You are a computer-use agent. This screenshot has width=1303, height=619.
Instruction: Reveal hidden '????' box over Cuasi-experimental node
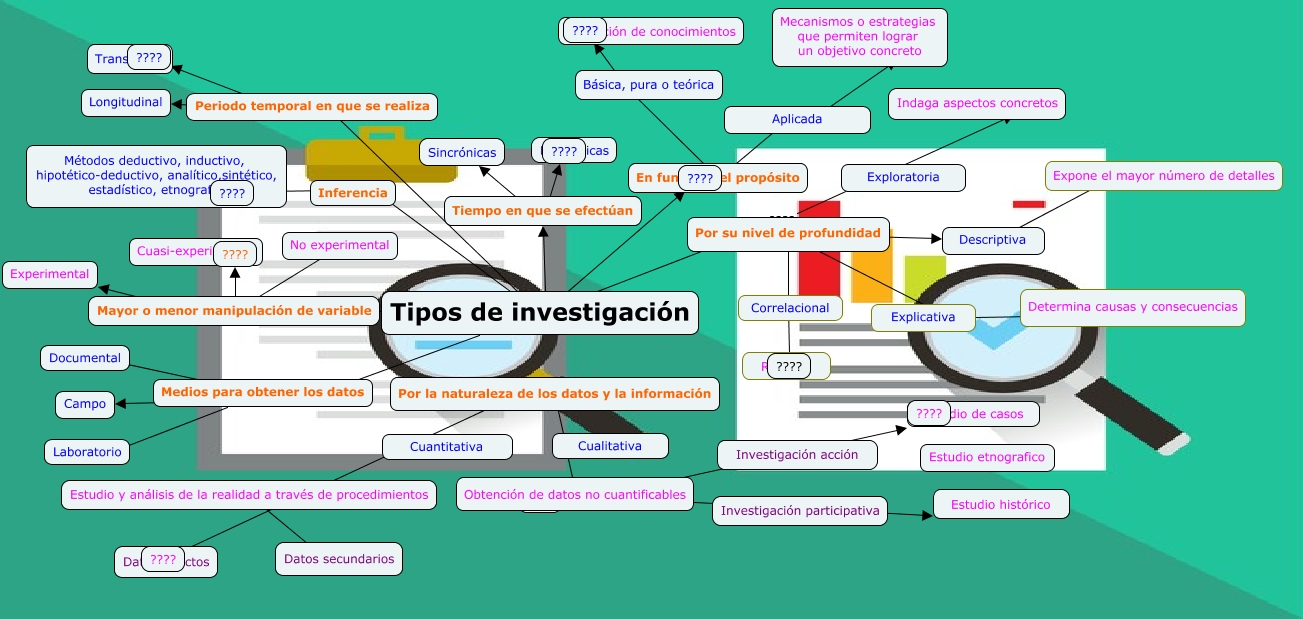click(236, 255)
